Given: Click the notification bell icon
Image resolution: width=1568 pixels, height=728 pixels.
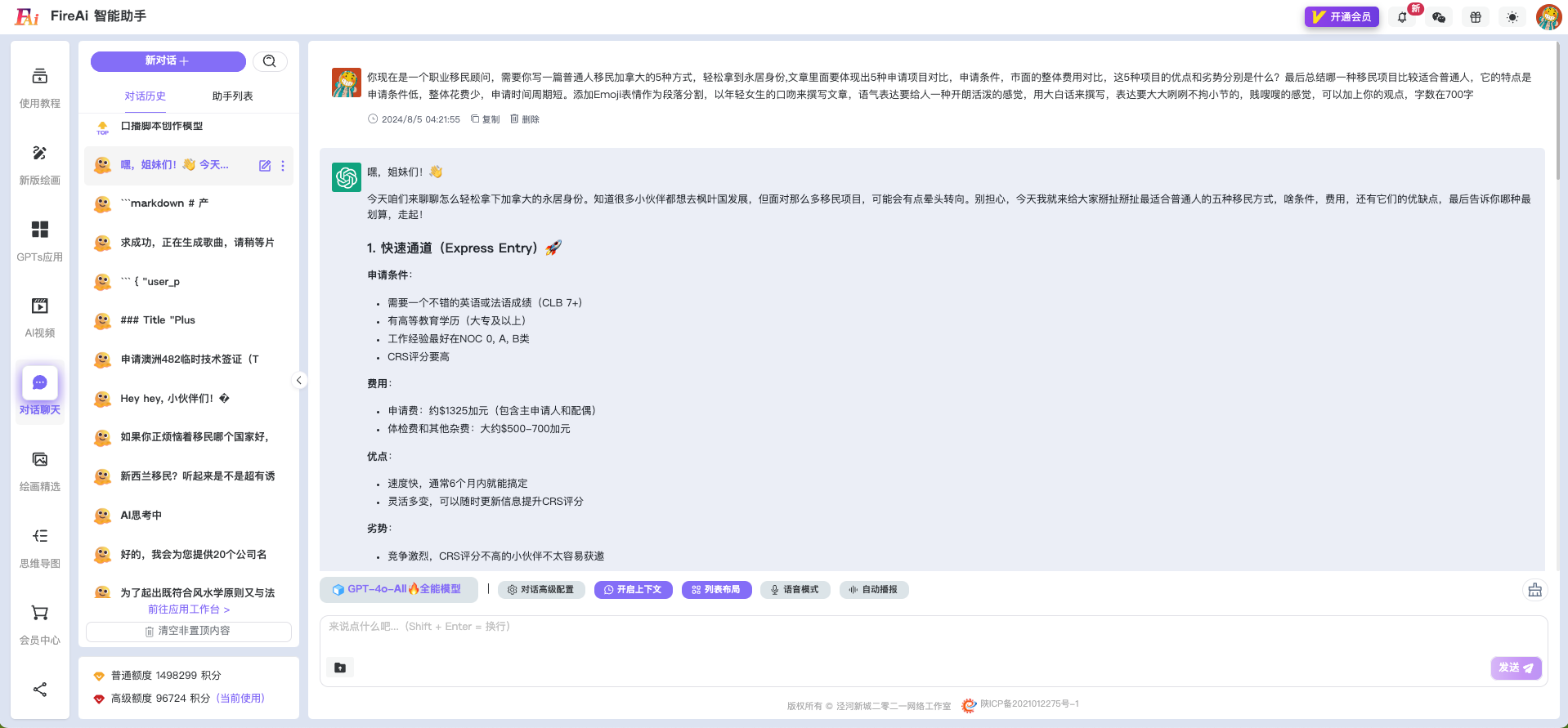Looking at the screenshot, I should [x=1402, y=17].
